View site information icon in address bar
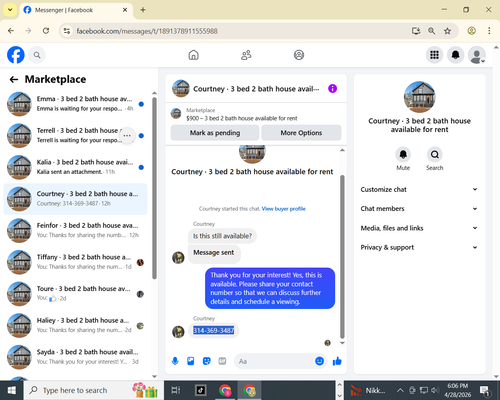 67,31
